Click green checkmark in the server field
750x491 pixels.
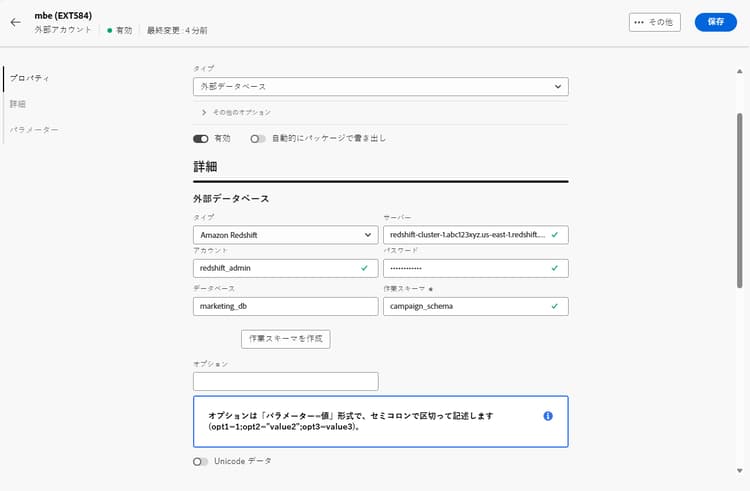click(x=555, y=235)
